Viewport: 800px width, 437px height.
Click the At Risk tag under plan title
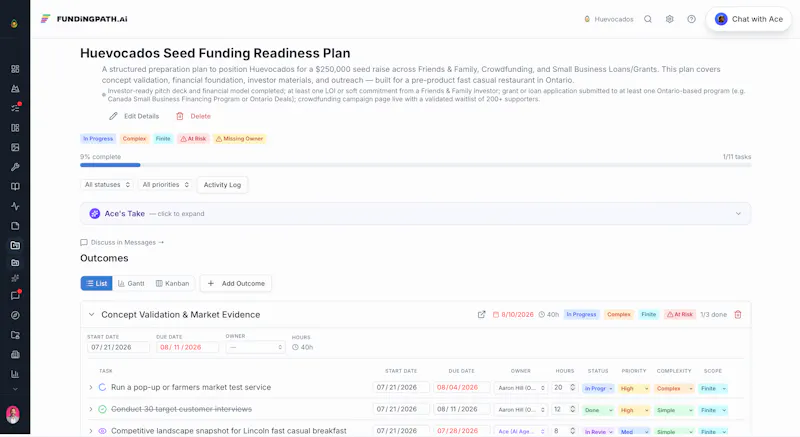click(193, 139)
